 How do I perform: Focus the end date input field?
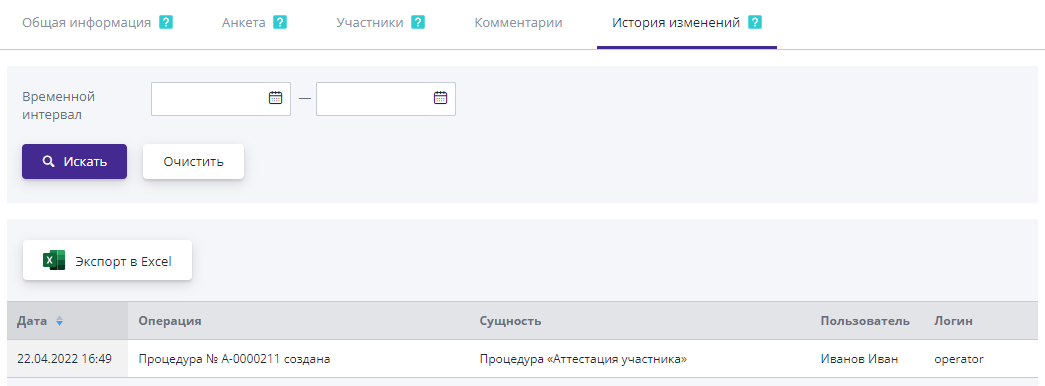point(386,99)
